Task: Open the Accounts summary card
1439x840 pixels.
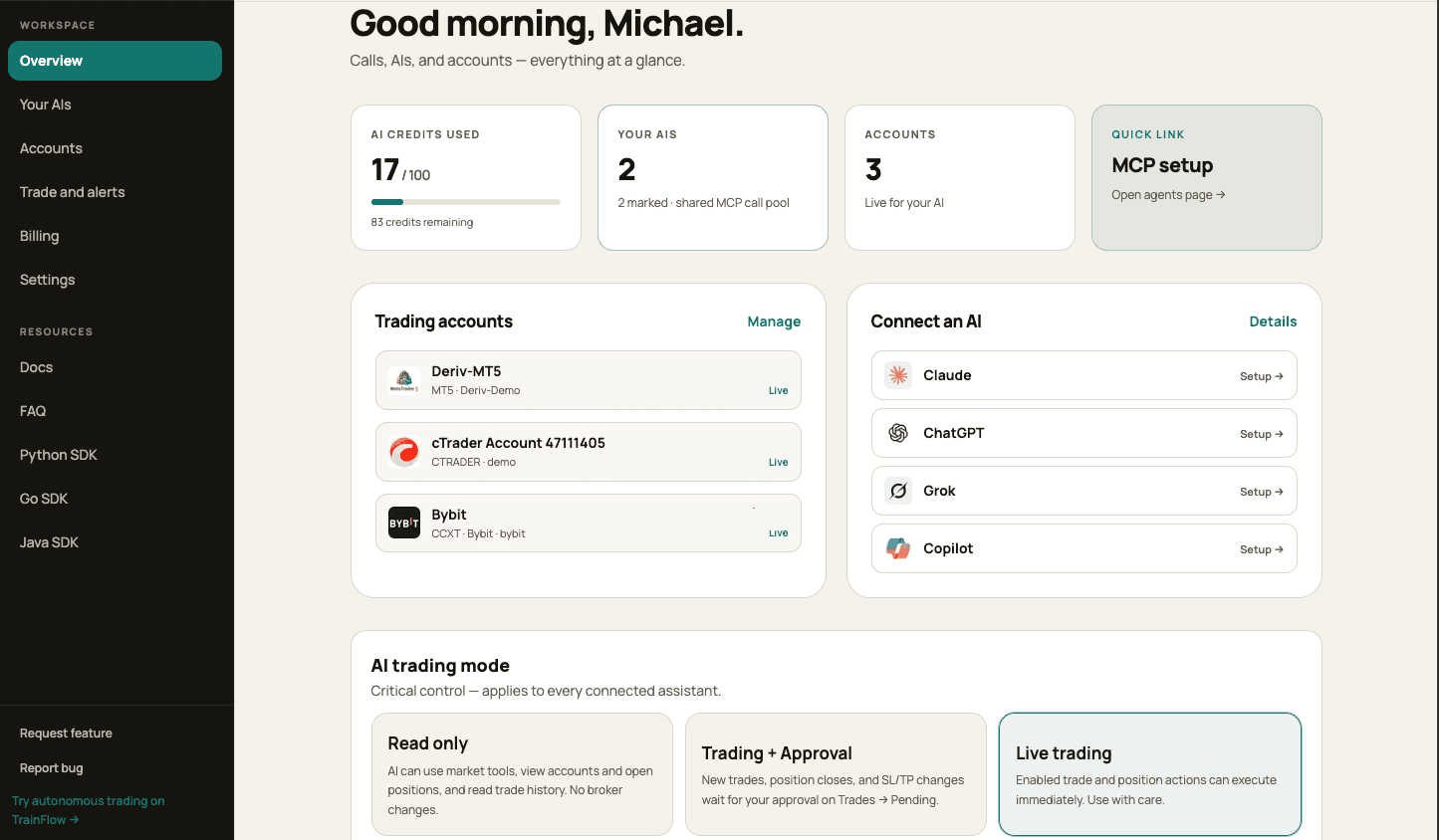Action: tap(960, 177)
